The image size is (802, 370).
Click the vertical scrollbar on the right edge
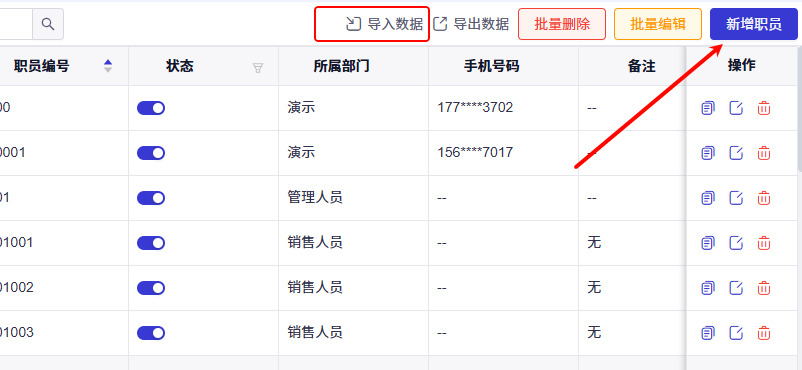799,110
